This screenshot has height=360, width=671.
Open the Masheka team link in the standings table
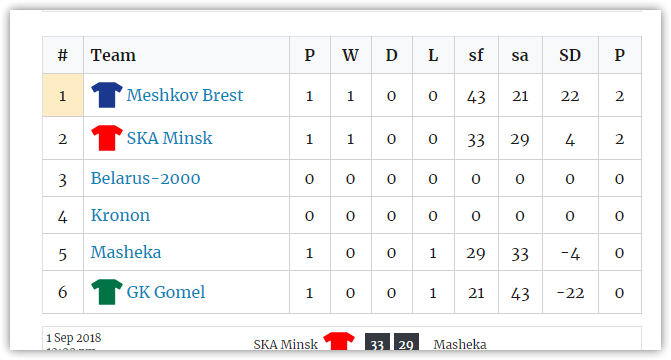[x=126, y=252]
